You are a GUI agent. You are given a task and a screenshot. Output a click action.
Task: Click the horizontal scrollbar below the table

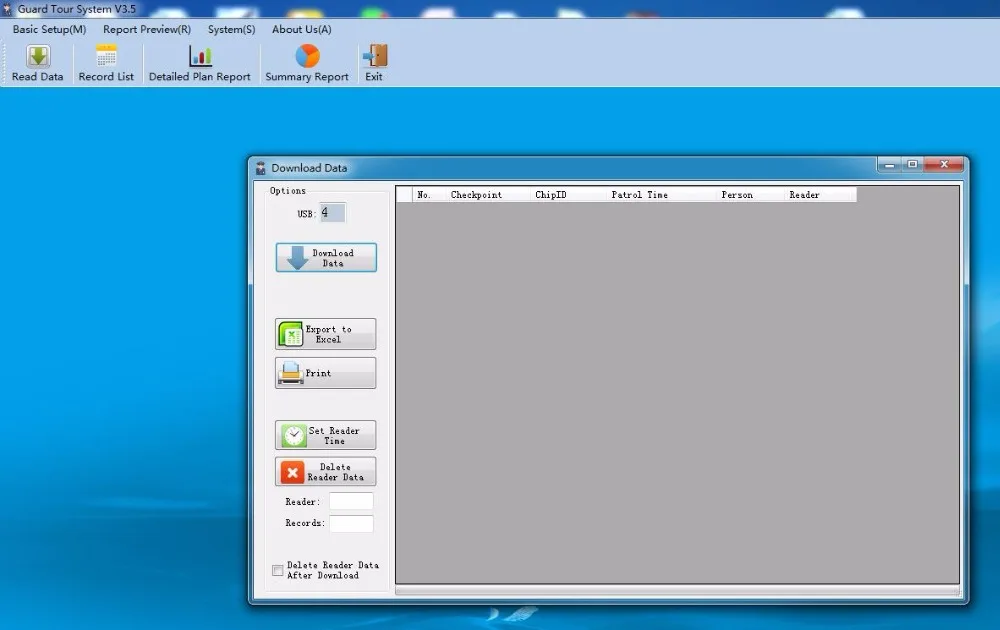tap(677, 591)
